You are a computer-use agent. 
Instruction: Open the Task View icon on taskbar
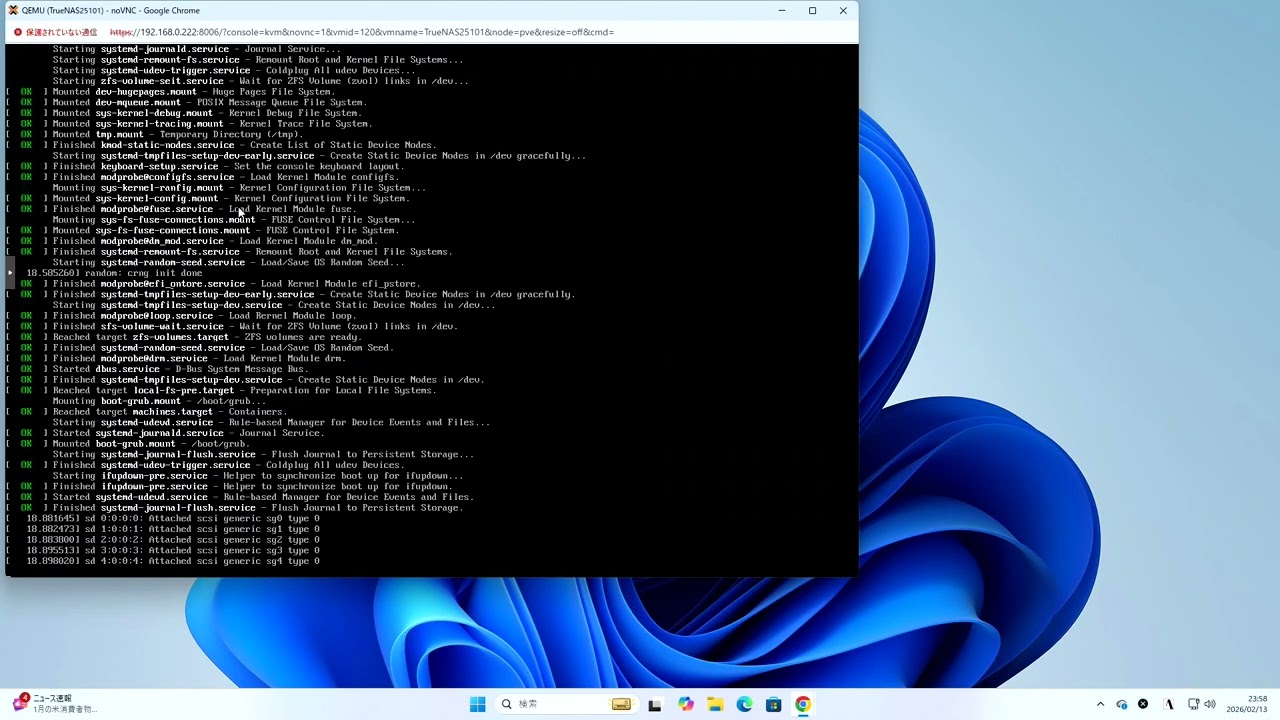coord(655,704)
